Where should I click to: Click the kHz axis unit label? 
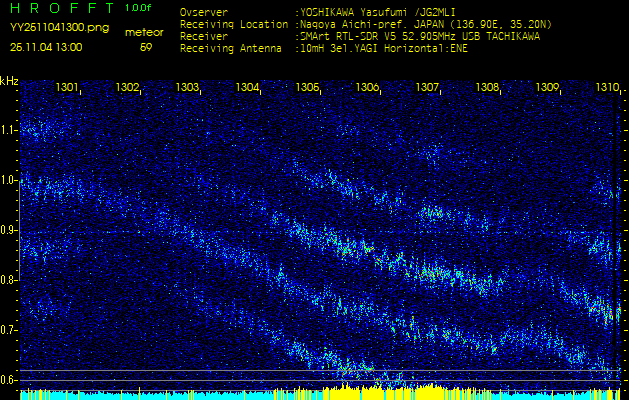9,81
